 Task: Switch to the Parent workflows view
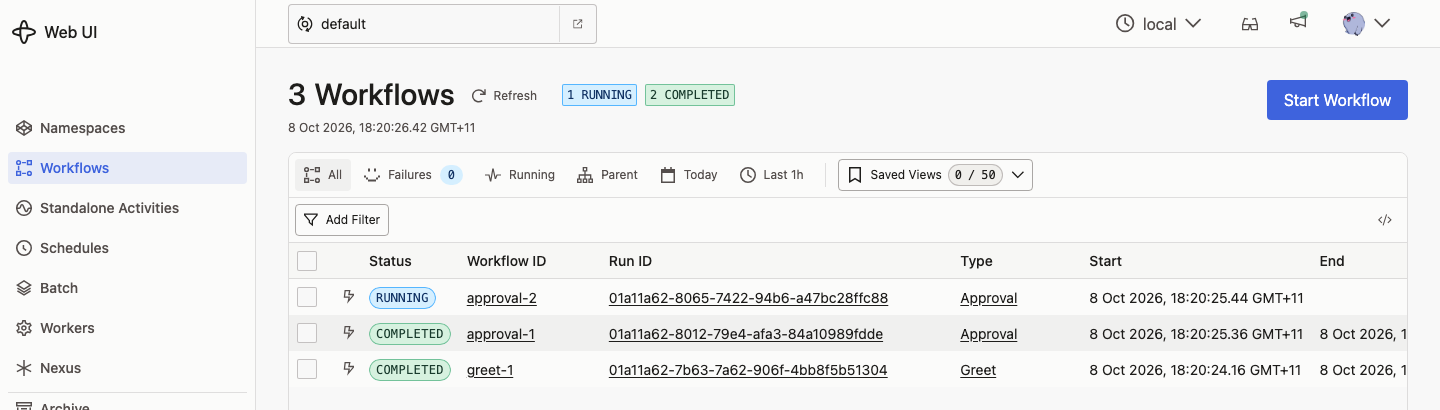point(607,175)
